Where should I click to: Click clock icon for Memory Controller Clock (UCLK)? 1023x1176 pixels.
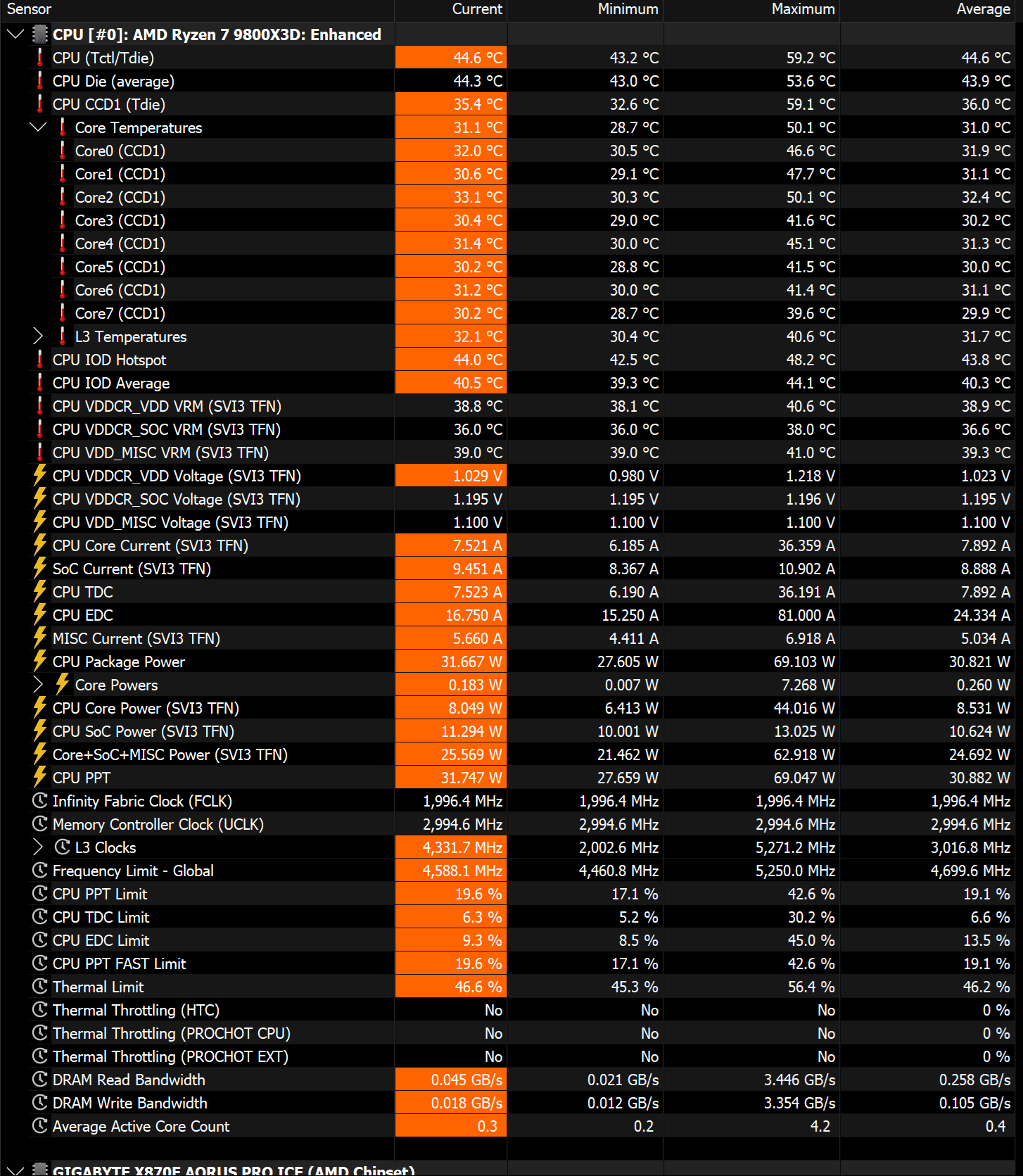(x=40, y=824)
